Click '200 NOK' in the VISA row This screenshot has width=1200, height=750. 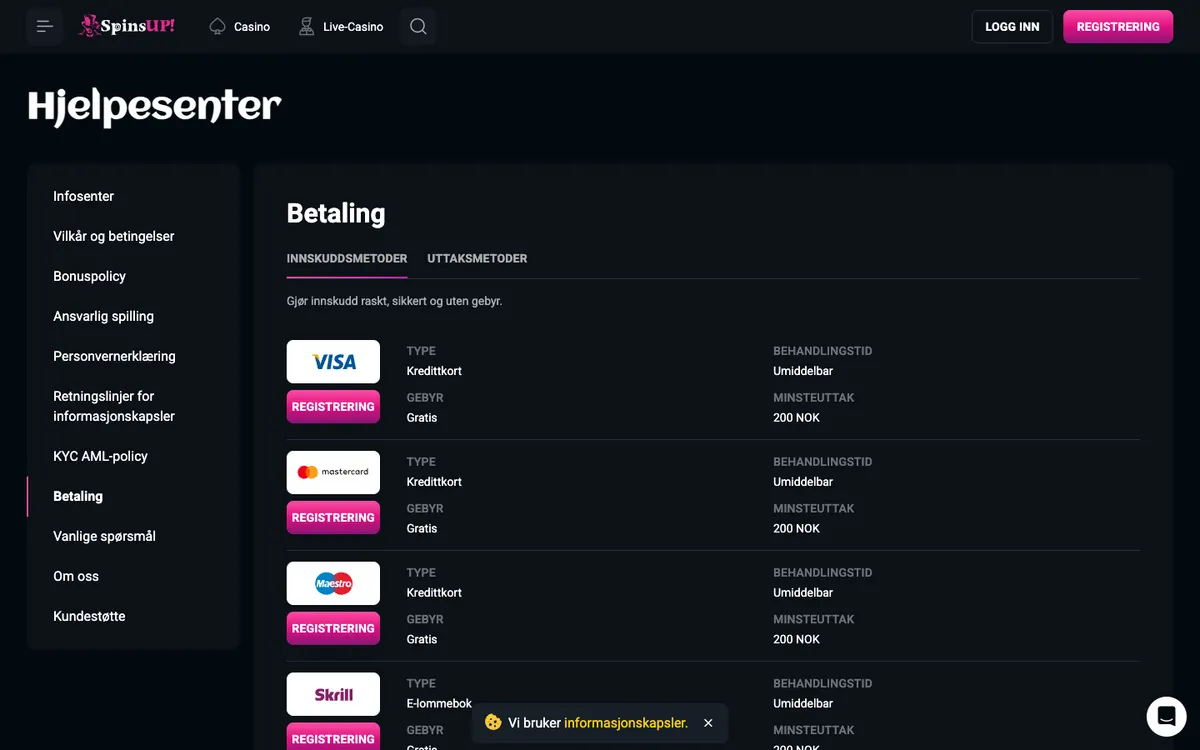coord(796,418)
